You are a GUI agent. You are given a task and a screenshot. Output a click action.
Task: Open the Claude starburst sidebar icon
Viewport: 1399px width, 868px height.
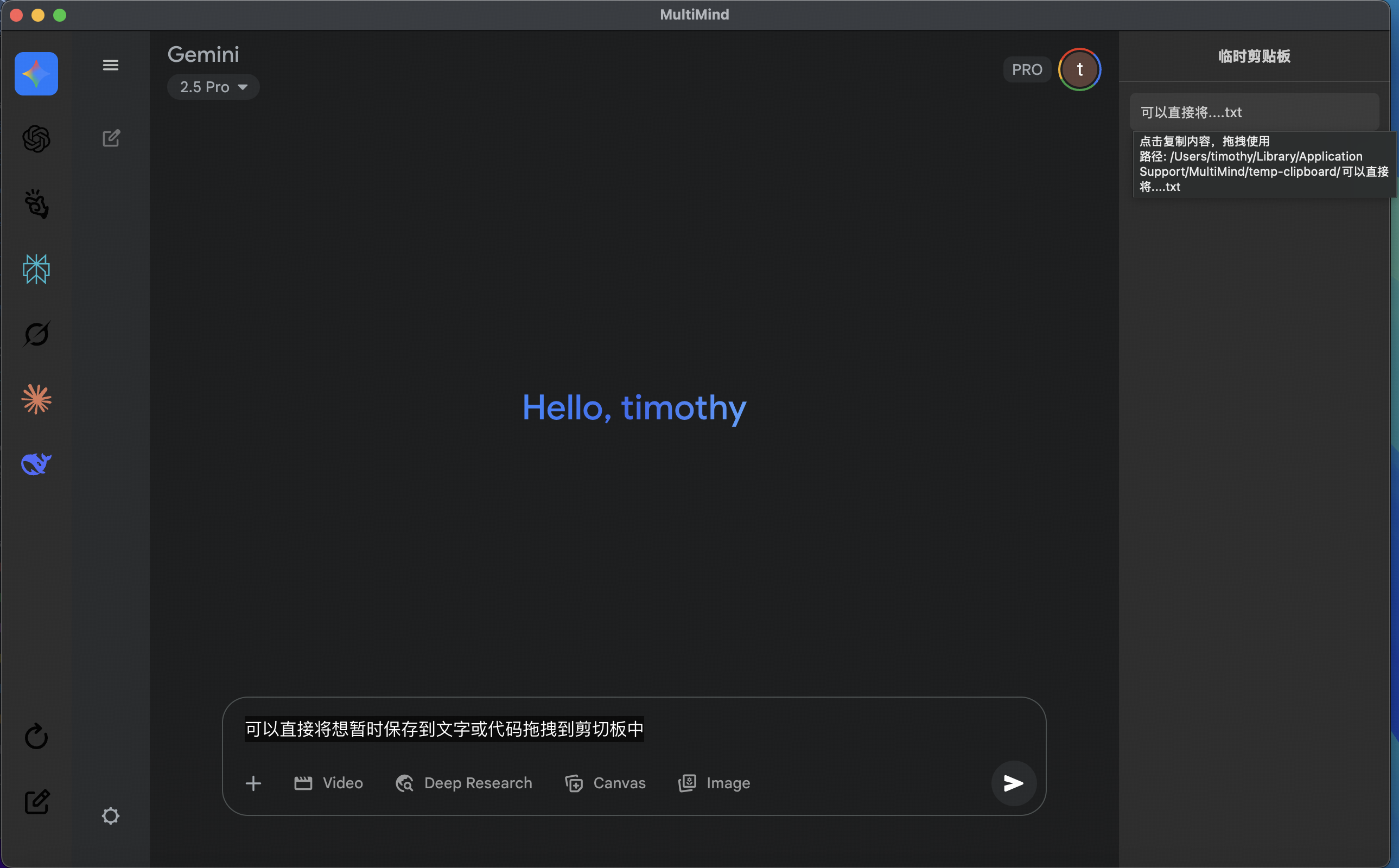coord(36,399)
